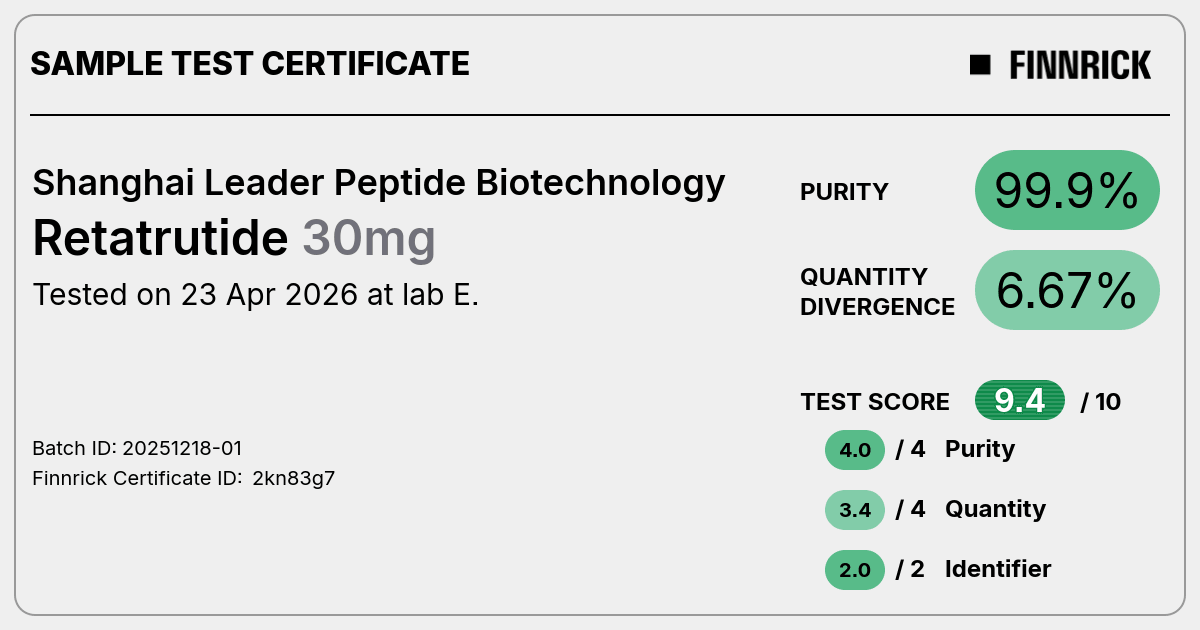Image resolution: width=1200 pixels, height=630 pixels.
Task: Click the 9.4 test score pill
Action: coord(1020,401)
